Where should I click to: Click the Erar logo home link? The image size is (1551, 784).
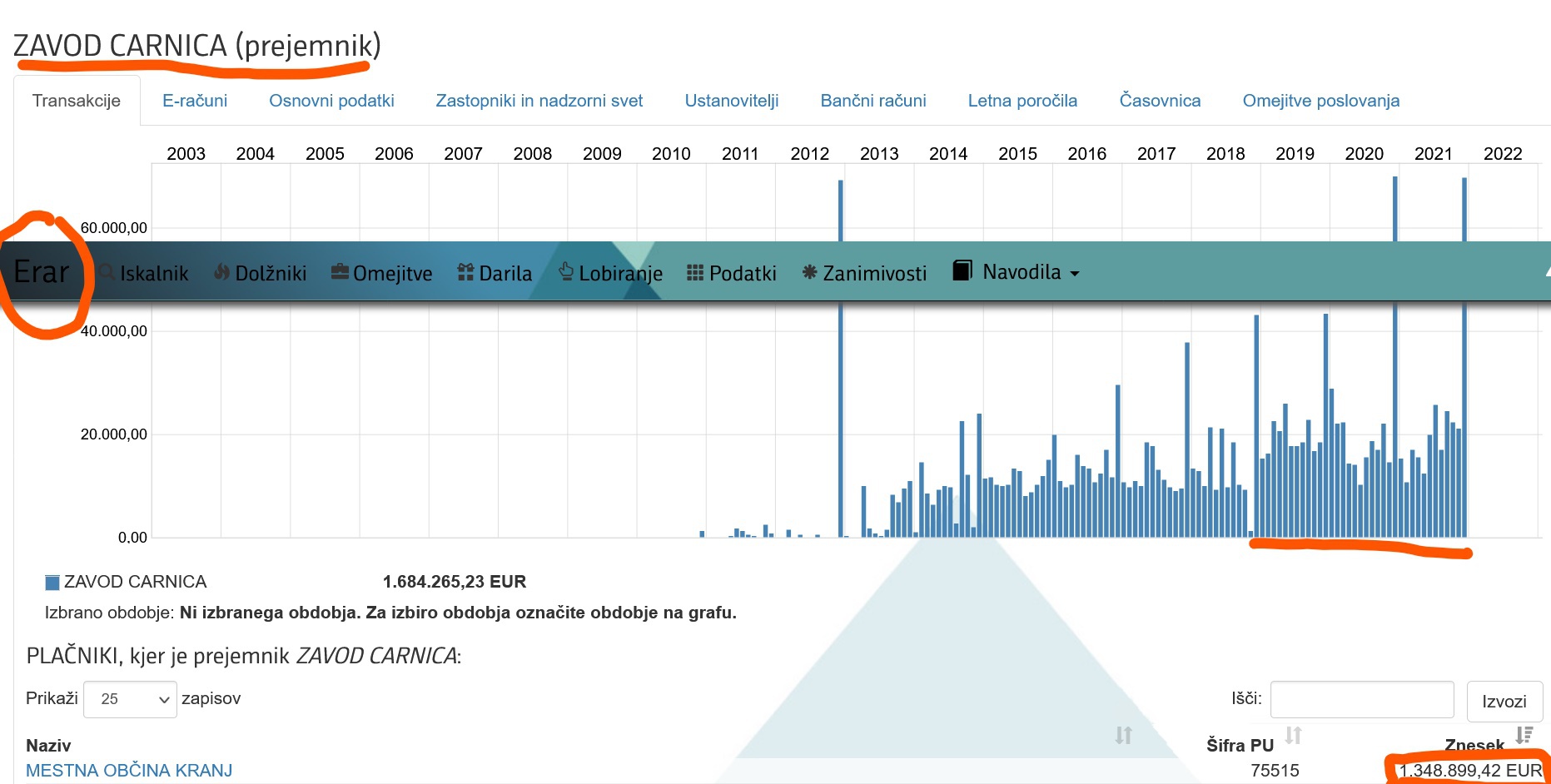coord(42,272)
